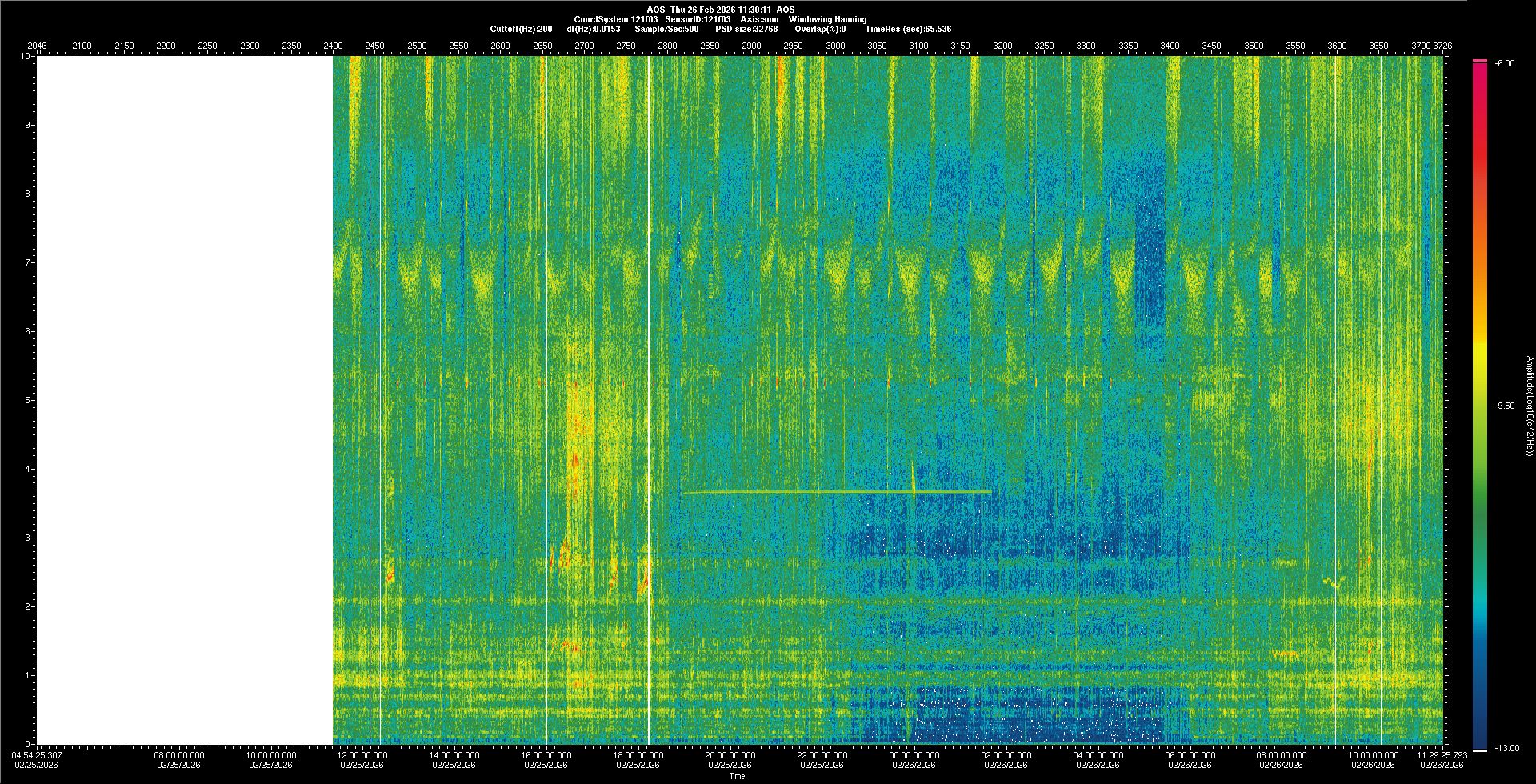1536x784 pixels.
Task: Click the 7 Hz frequency axis label
Action: [x=27, y=262]
